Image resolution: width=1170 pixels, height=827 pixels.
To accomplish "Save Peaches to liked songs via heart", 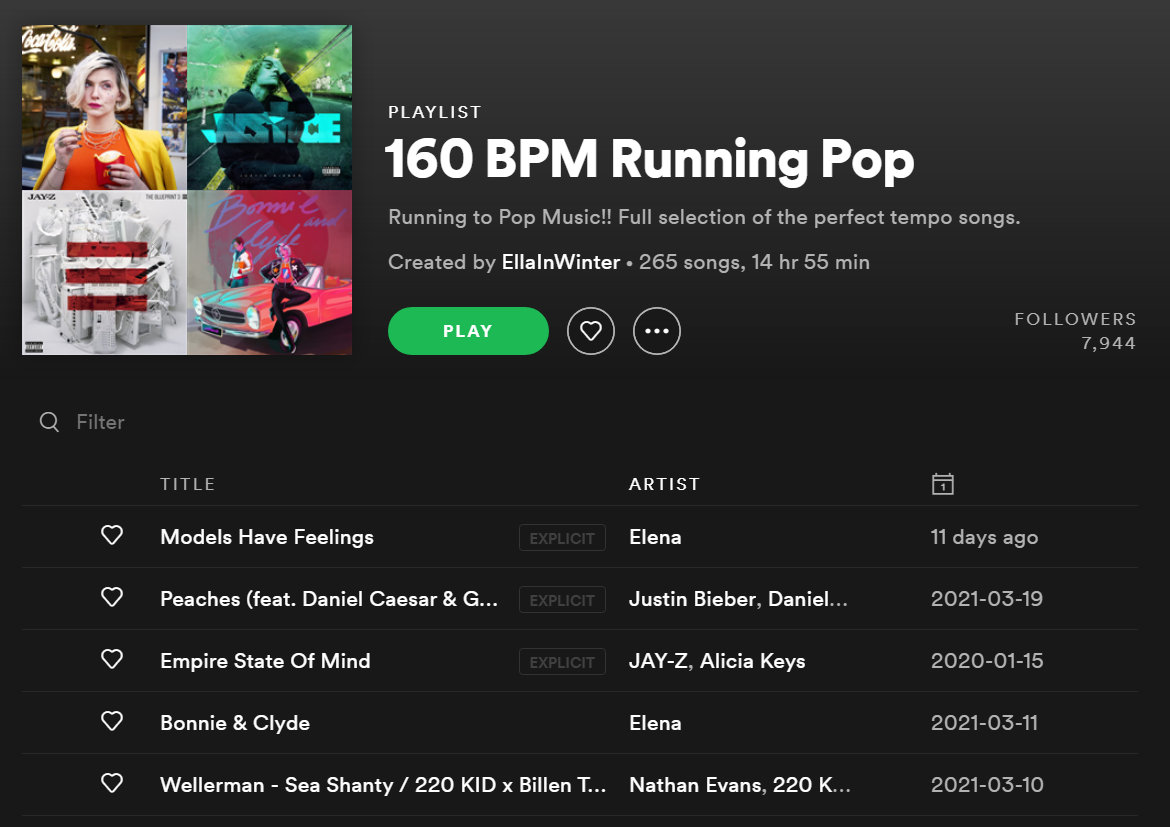I will point(112,598).
